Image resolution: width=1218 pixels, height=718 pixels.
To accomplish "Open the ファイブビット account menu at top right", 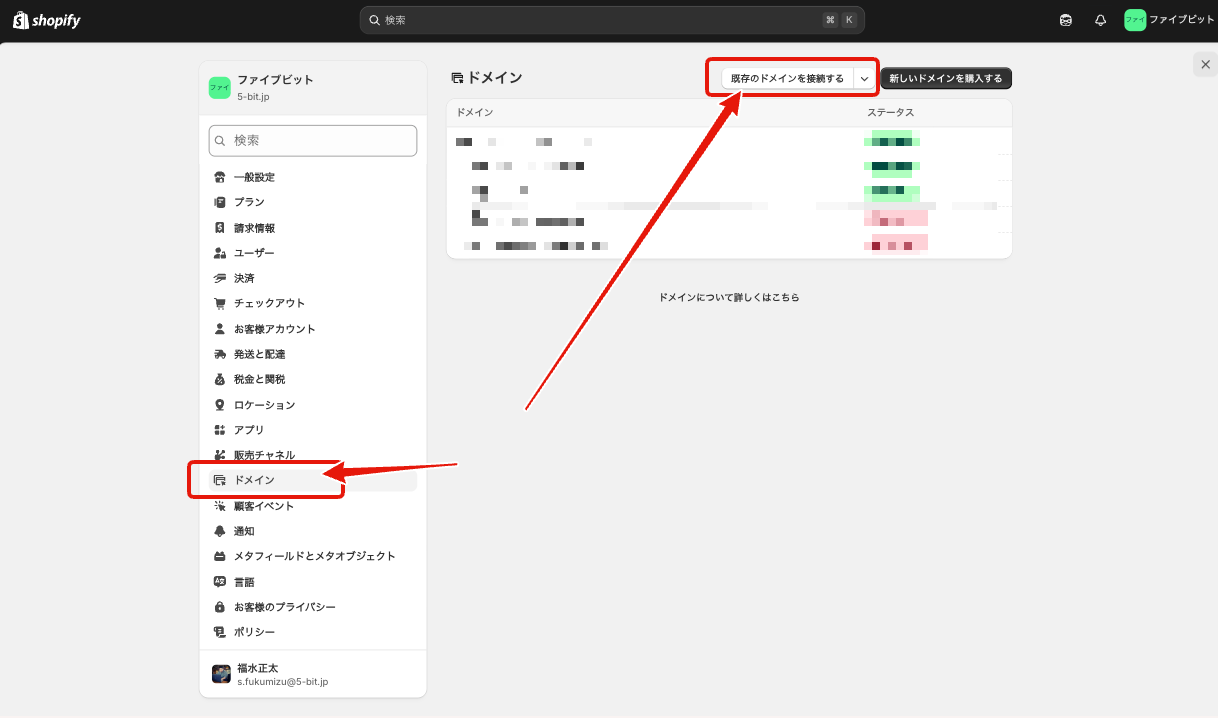I will (1168, 19).
